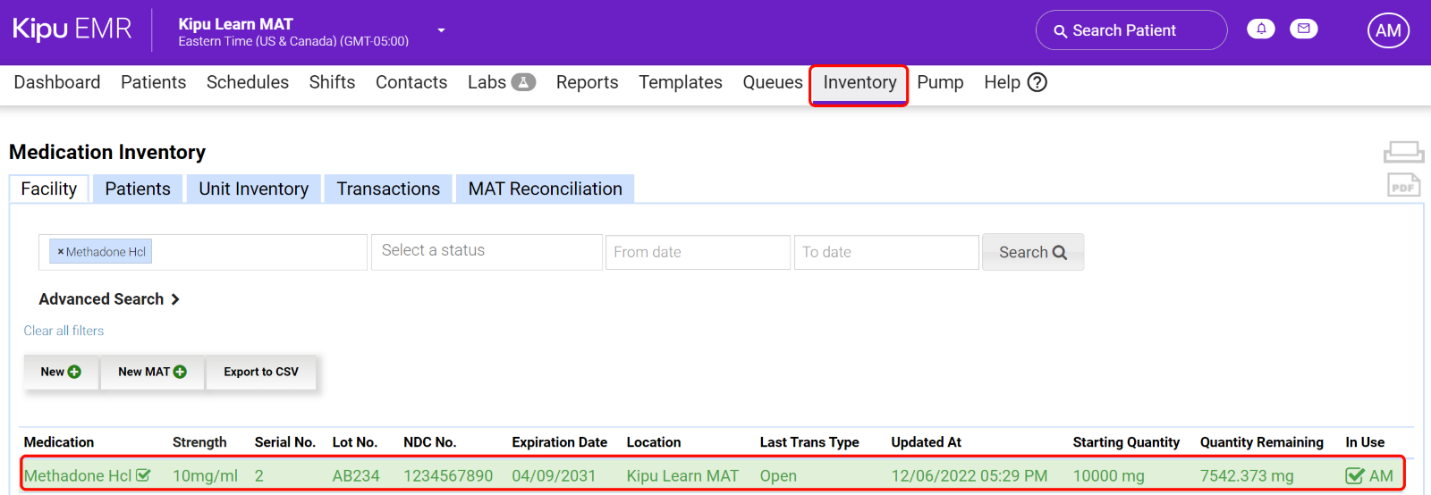Screen dimensions: 1431x495
Task: Remove the Methadone Hcl filter tag
Action: (x=60, y=252)
